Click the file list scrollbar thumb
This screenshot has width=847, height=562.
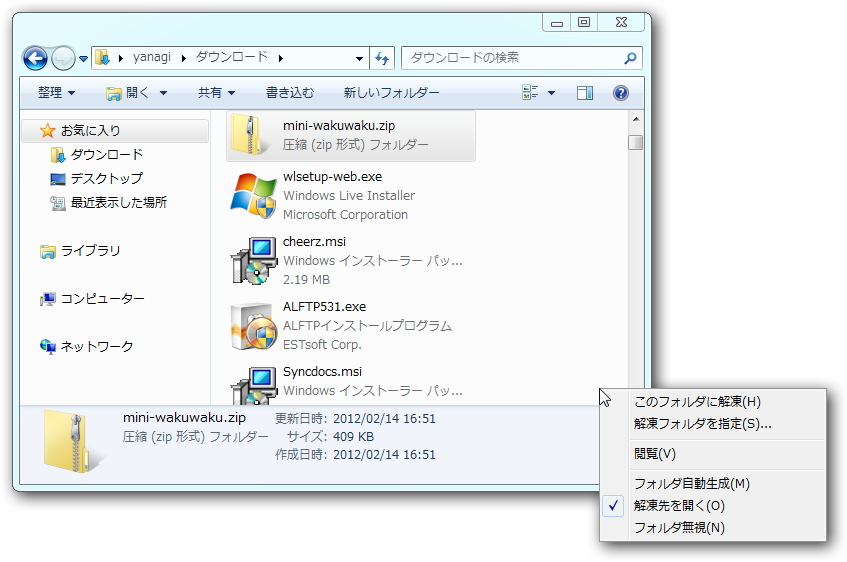[x=636, y=142]
